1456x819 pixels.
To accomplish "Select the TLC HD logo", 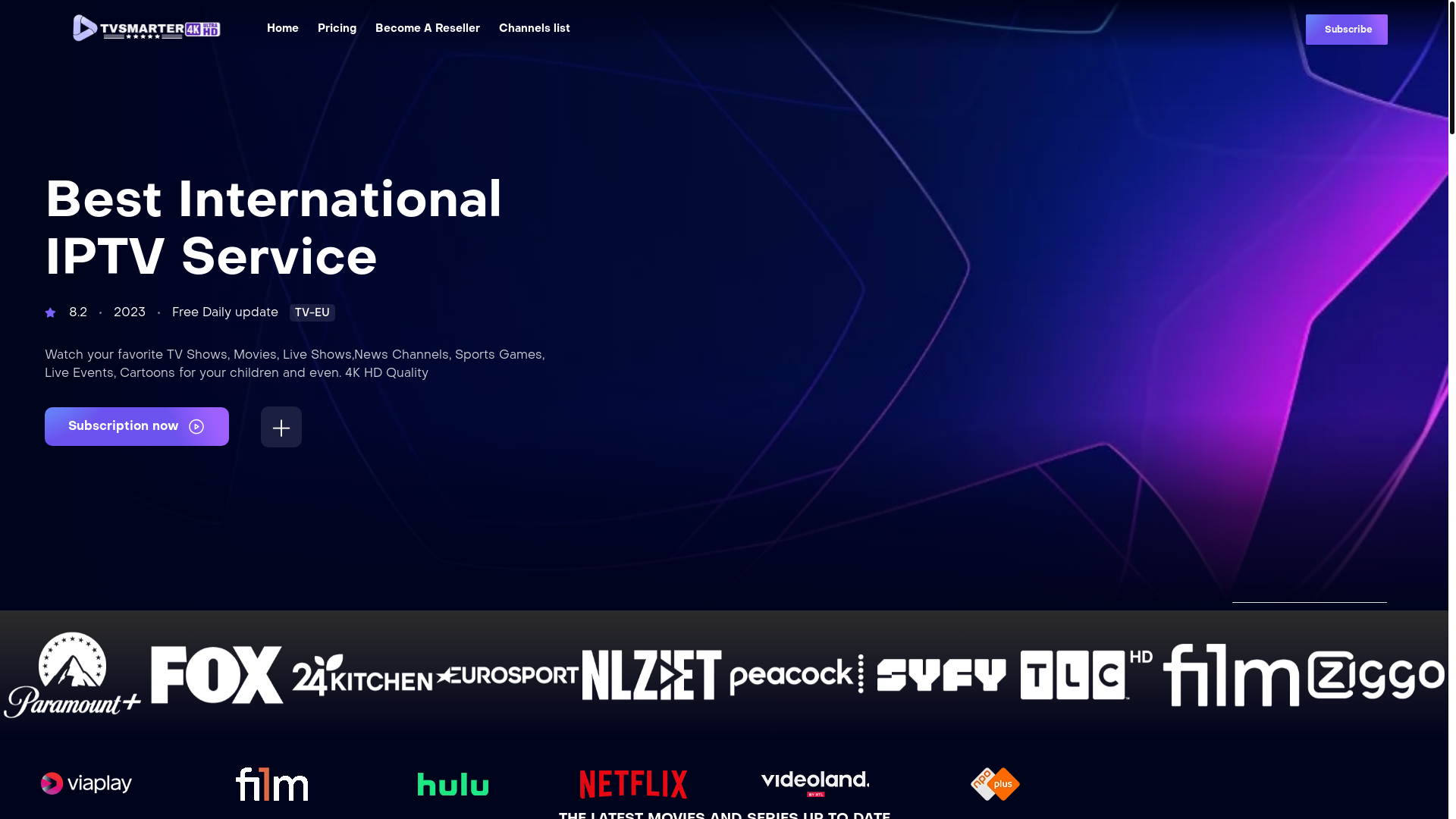I will 1087,675.
